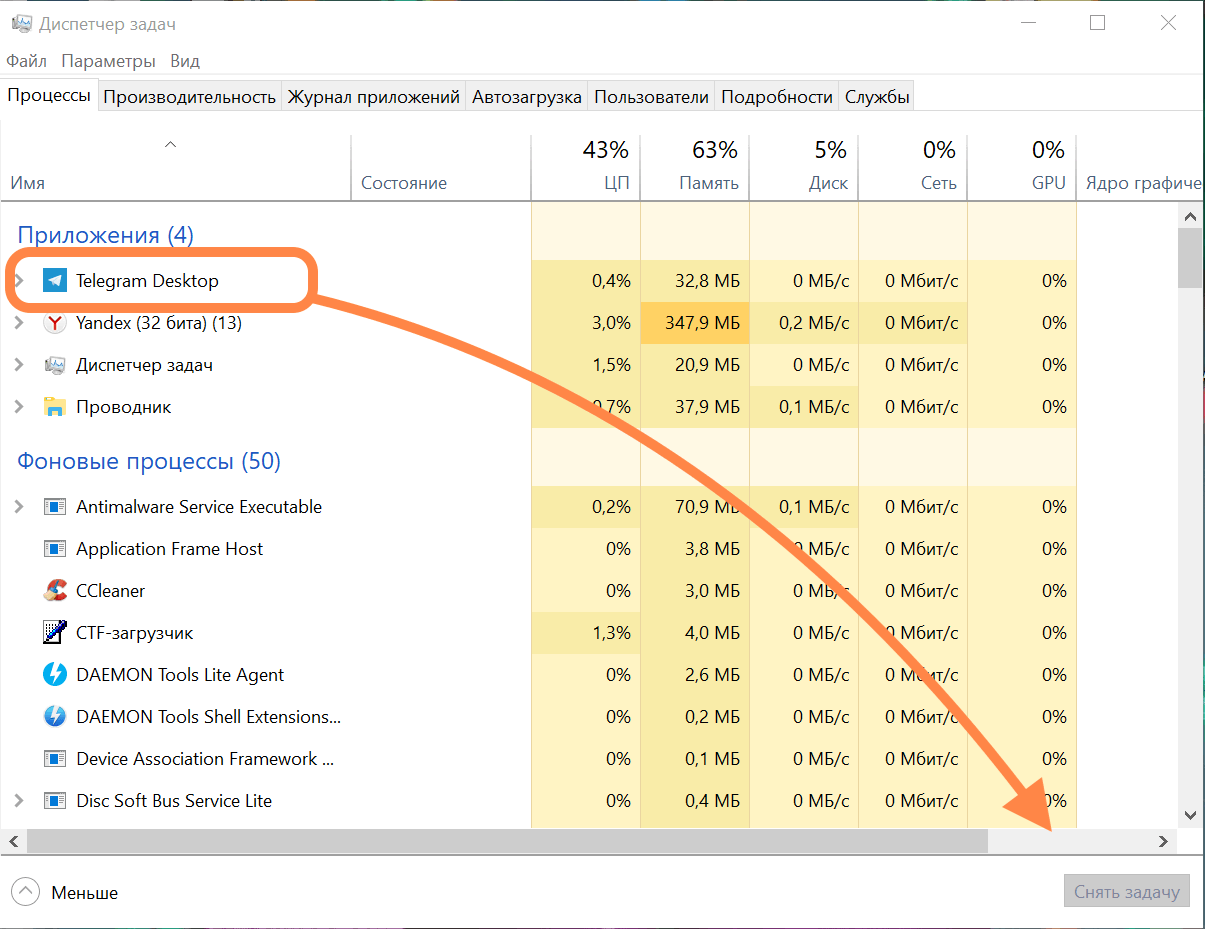This screenshot has height=929, width=1205.
Task: Click the CCleaner process icon
Action: click(55, 591)
